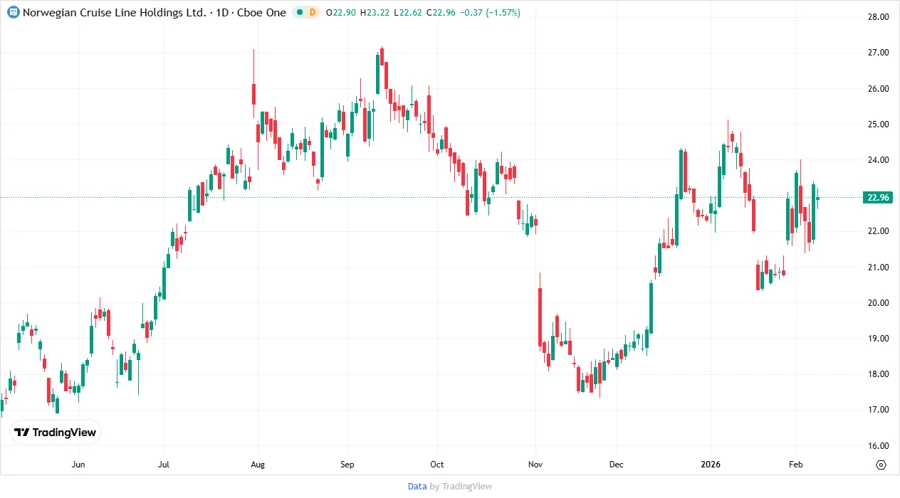900x498 pixels.
Task: Click the 19.00 price axis label
Action: pyautogui.click(x=878, y=339)
